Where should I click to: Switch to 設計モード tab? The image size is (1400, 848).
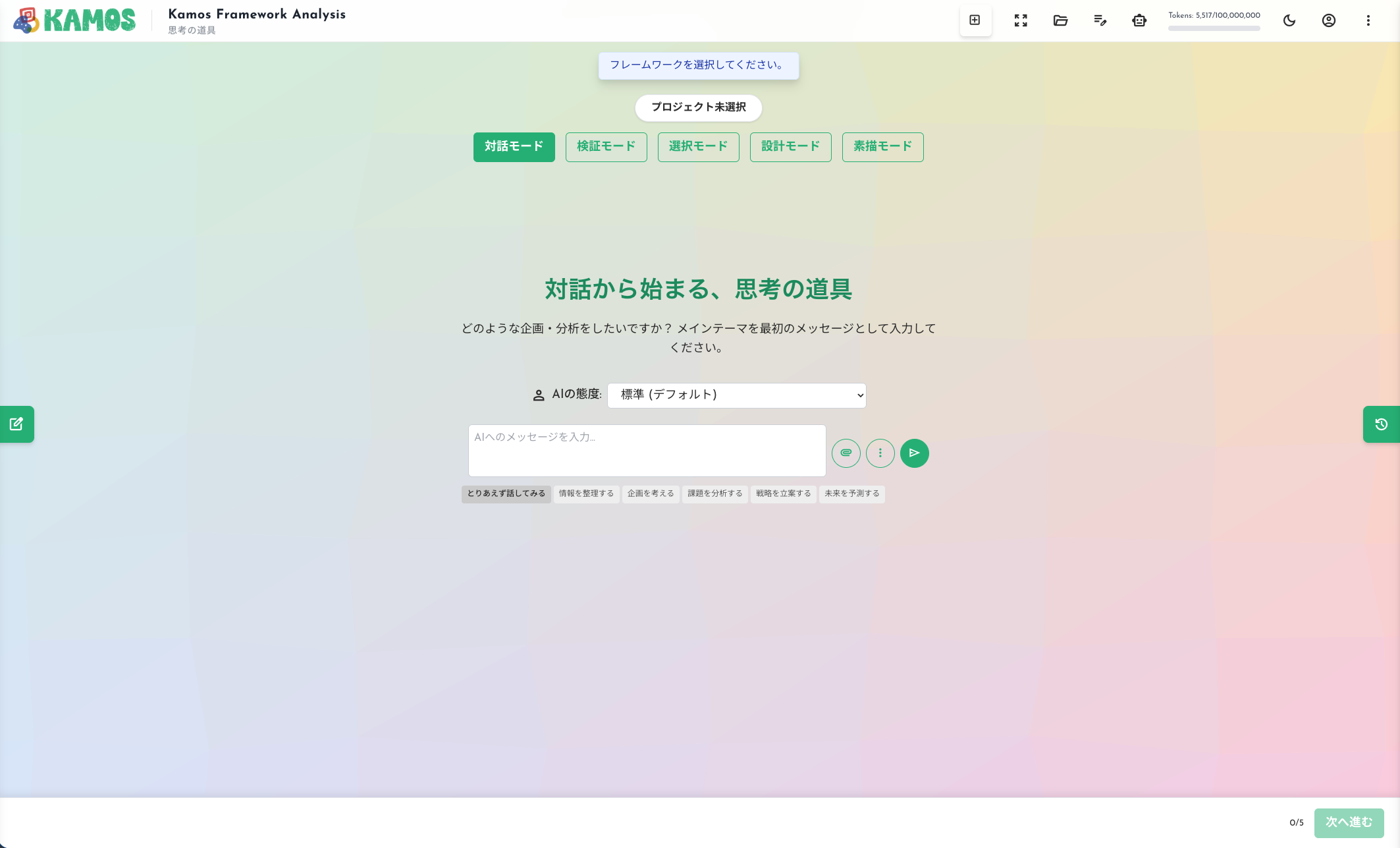click(790, 146)
